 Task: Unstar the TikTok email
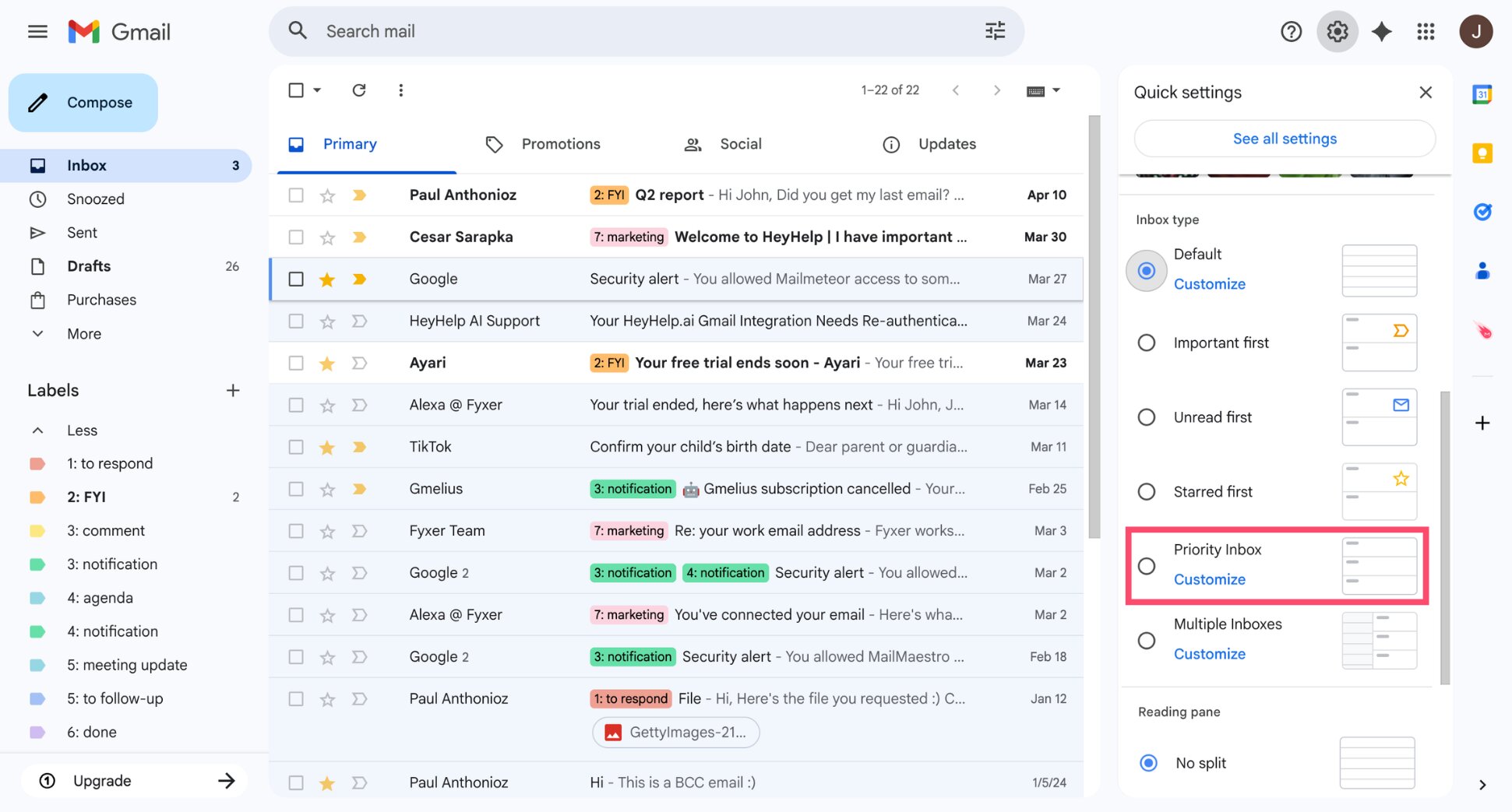click(327, 448)
